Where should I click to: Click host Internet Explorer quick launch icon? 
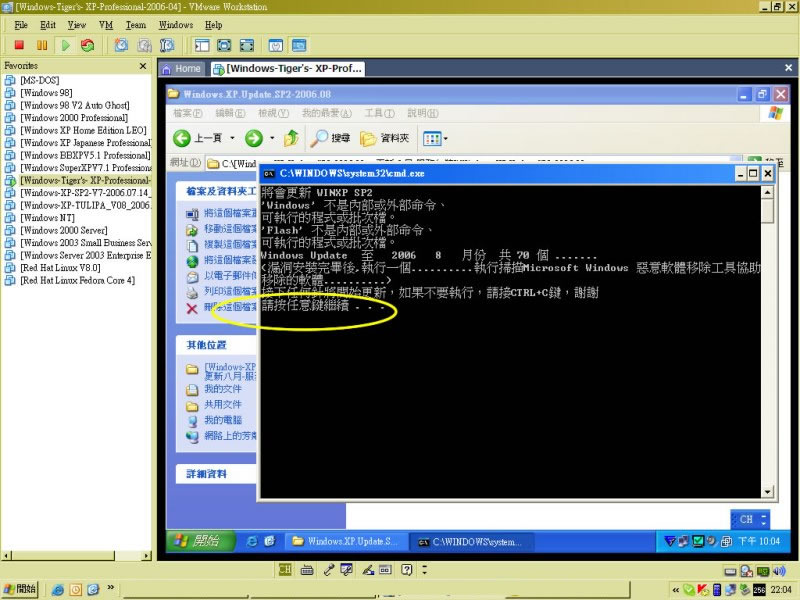58,589
